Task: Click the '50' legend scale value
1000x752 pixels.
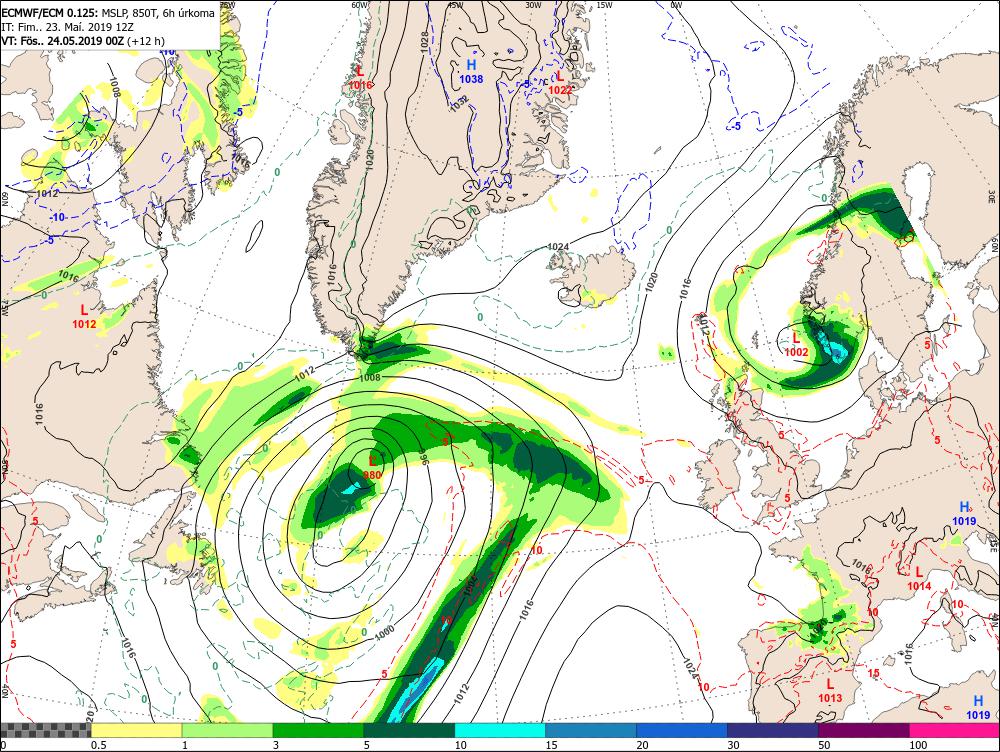Action: click(x=825, y=745)
